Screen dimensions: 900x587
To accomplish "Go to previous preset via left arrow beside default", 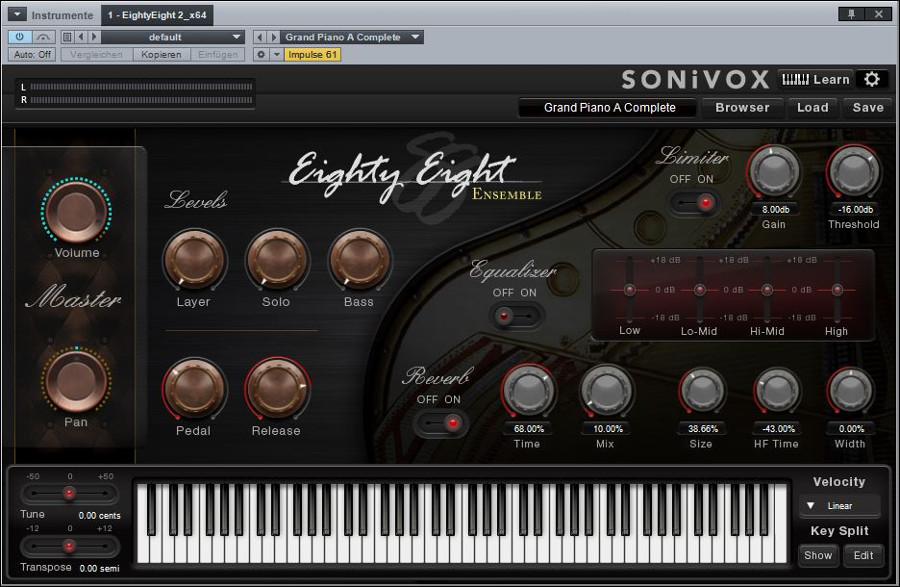I will pyautogui.click(x=81, y=37).
